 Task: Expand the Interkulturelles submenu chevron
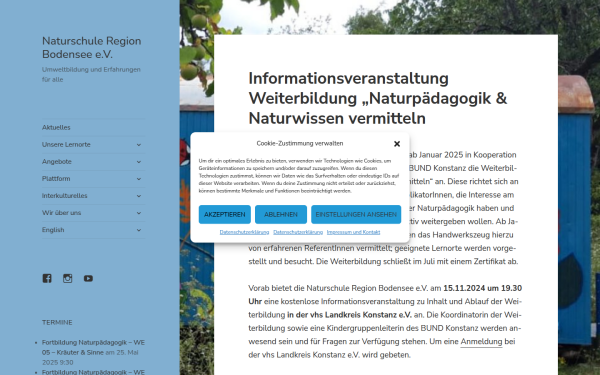(x=139, y=196)
